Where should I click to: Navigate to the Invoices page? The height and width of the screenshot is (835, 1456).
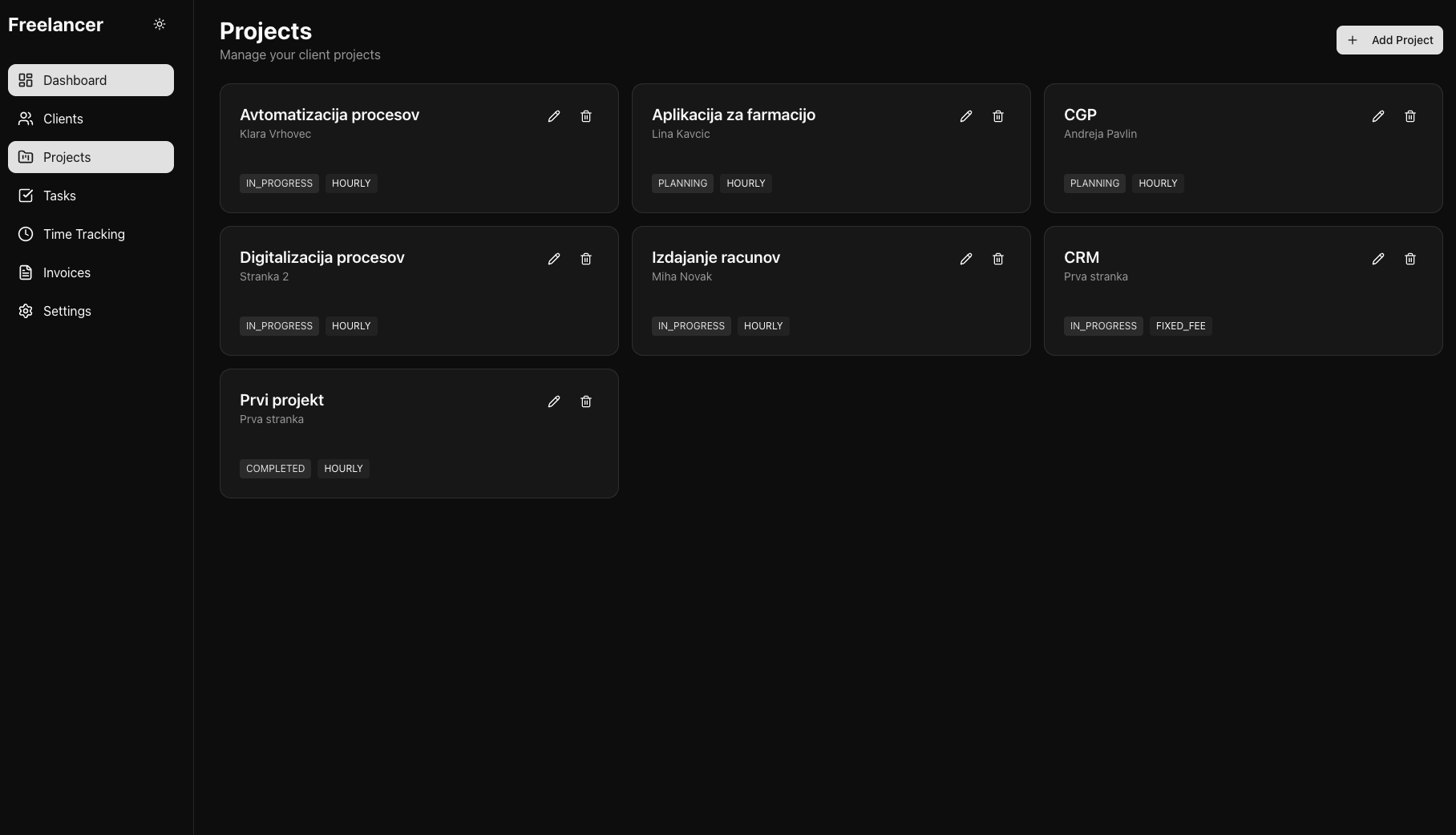91,272
